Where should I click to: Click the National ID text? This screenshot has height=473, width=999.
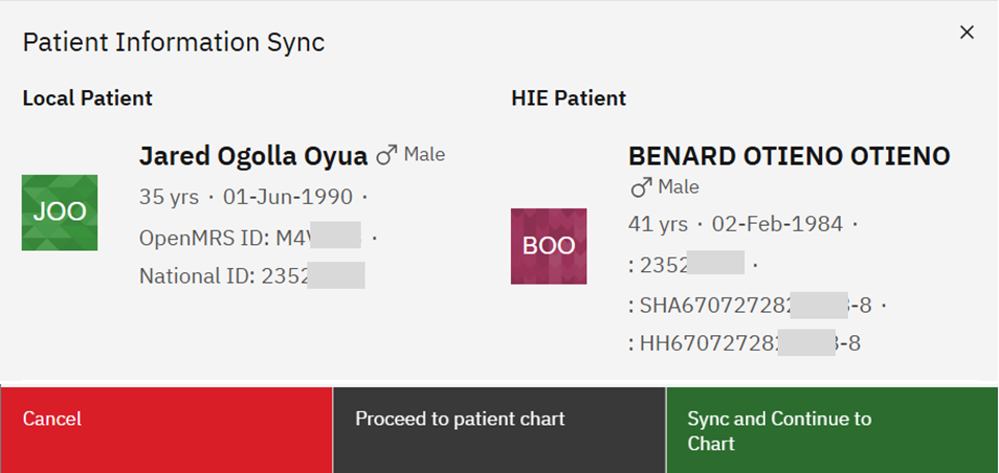tap(252, 276)
